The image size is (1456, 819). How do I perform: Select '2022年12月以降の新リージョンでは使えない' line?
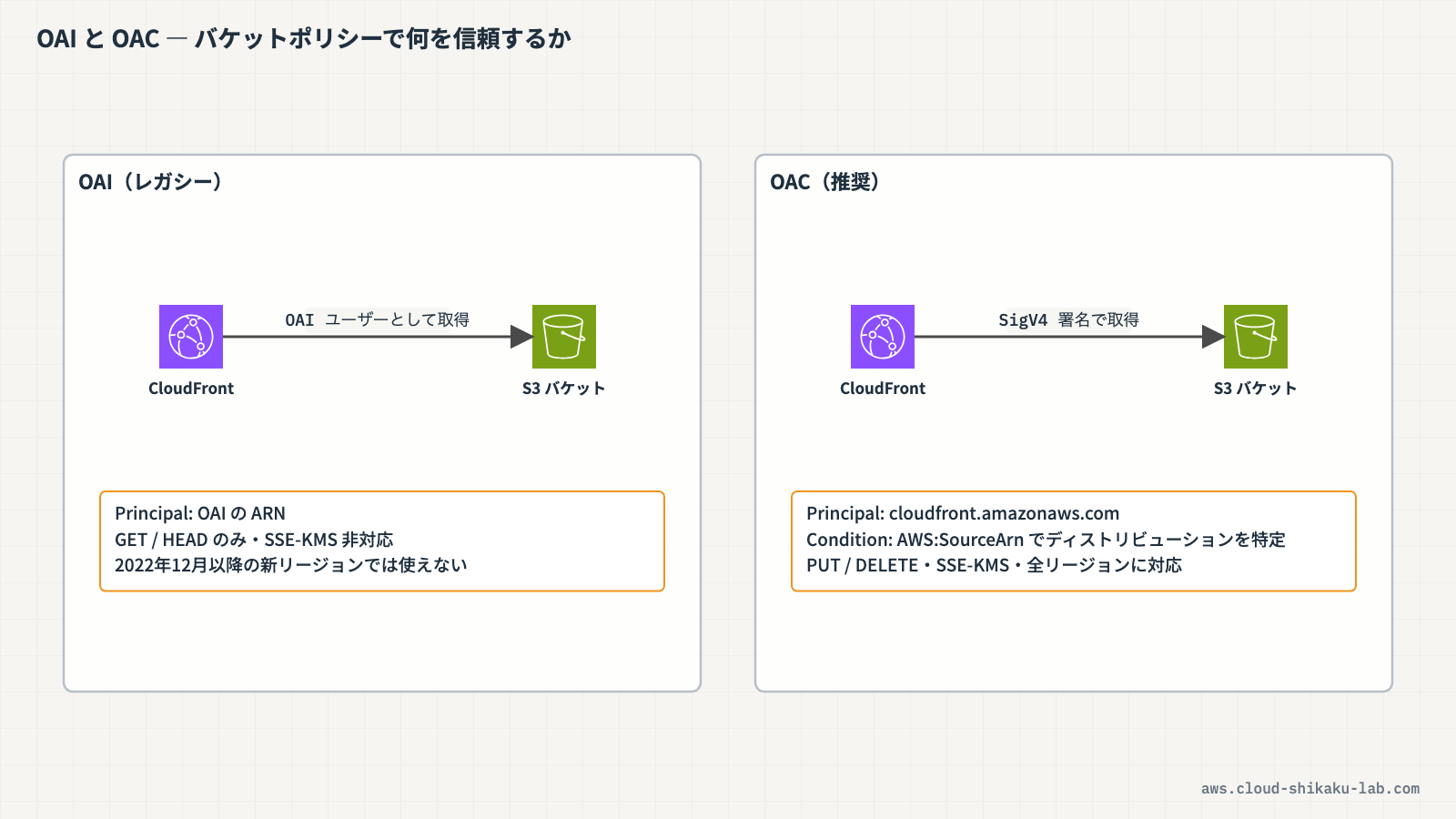pos(291,565)
